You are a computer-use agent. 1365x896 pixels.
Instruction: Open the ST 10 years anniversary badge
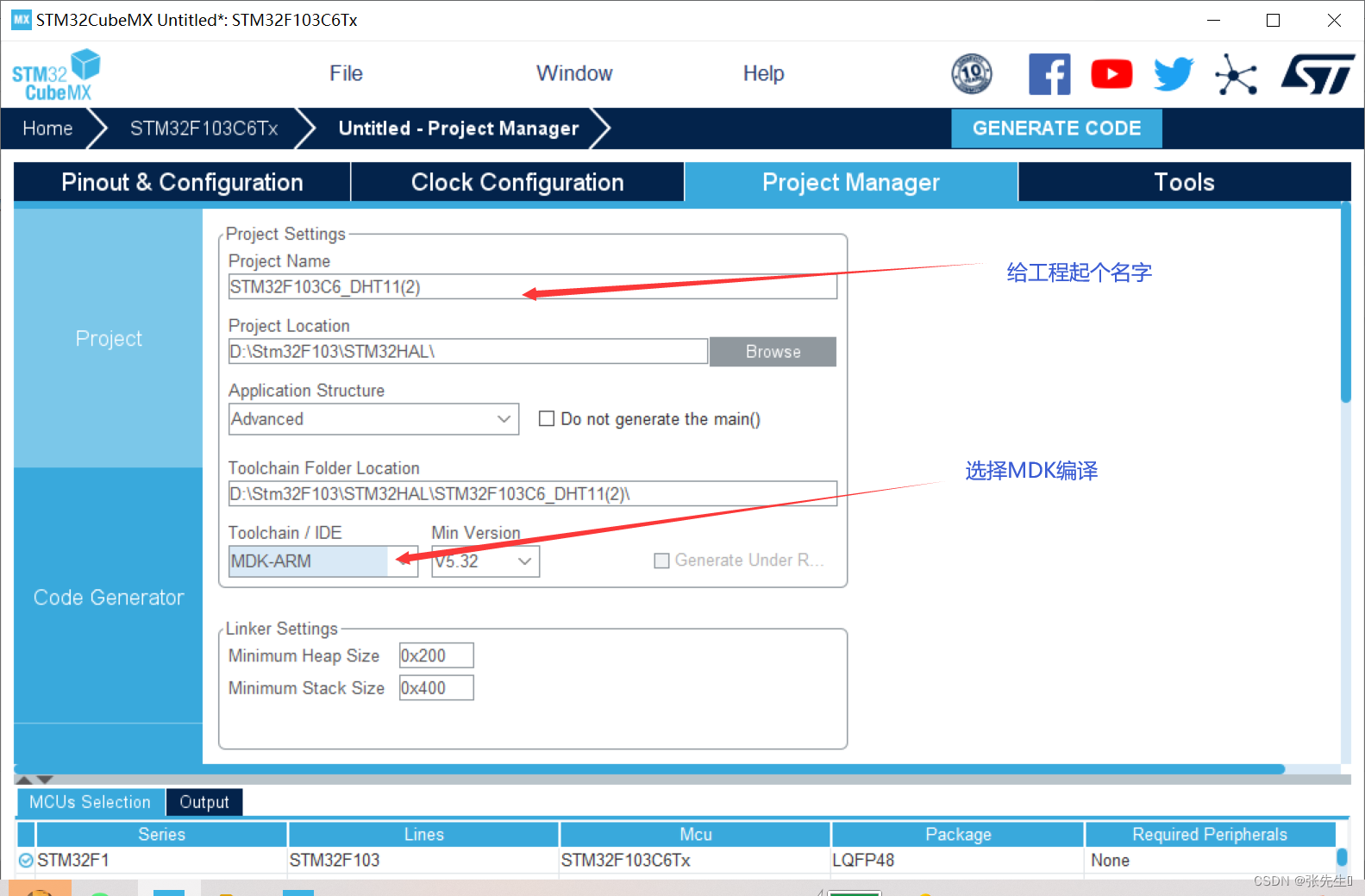click(972, 74)
